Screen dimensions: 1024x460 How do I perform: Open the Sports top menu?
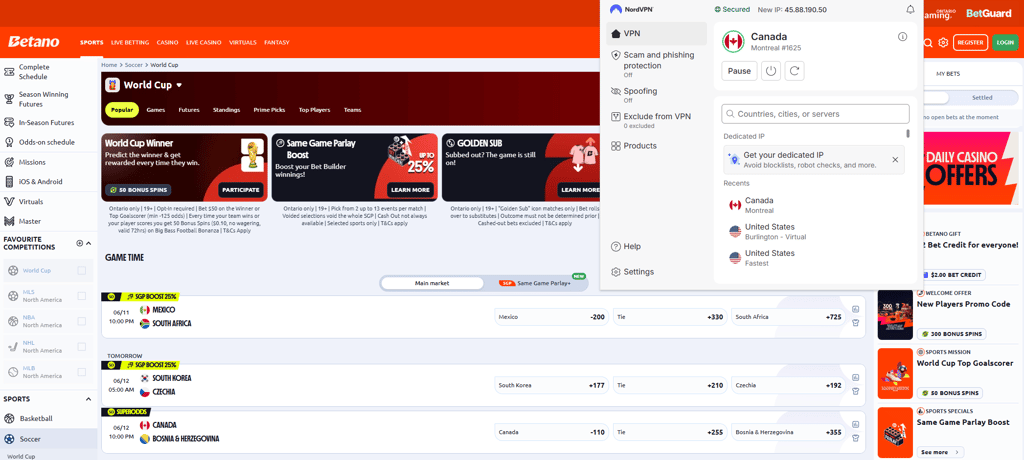[91, 42]
